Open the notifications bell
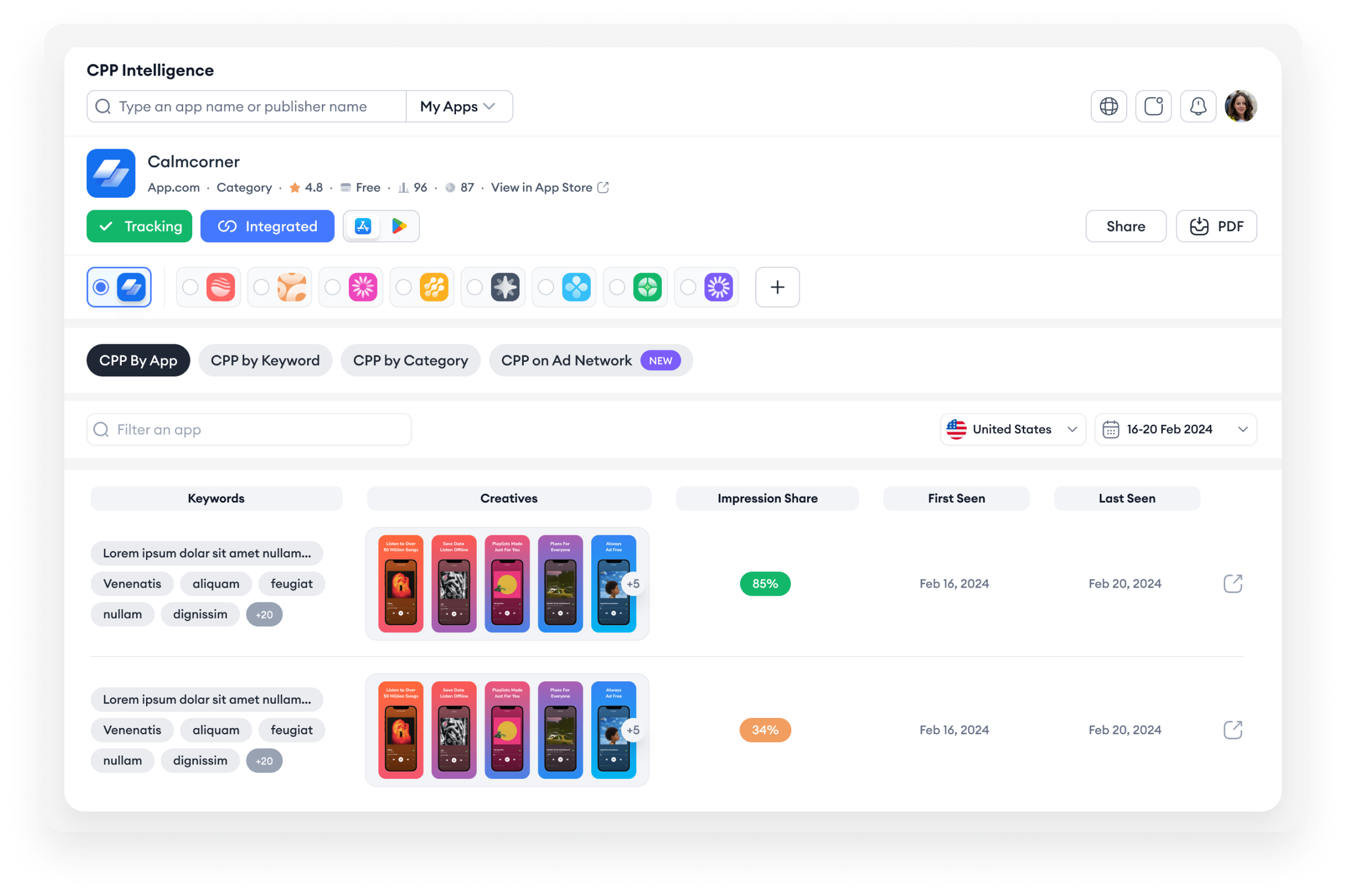This screenshot has width=1346, height=896. (x=1197, y=107)
